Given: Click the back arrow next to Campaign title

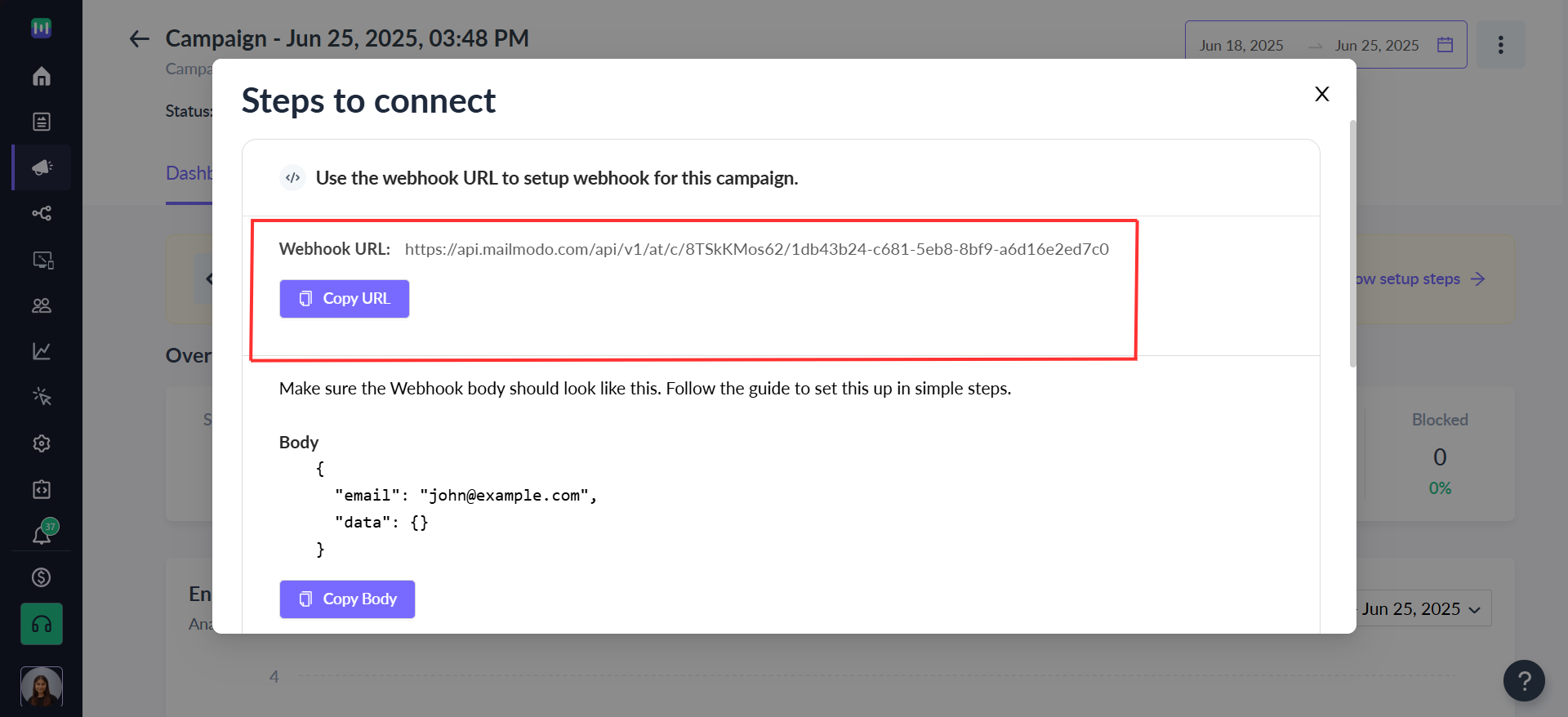Looking at the screenshot, I should pyautogui.click(x=140, y=38).
